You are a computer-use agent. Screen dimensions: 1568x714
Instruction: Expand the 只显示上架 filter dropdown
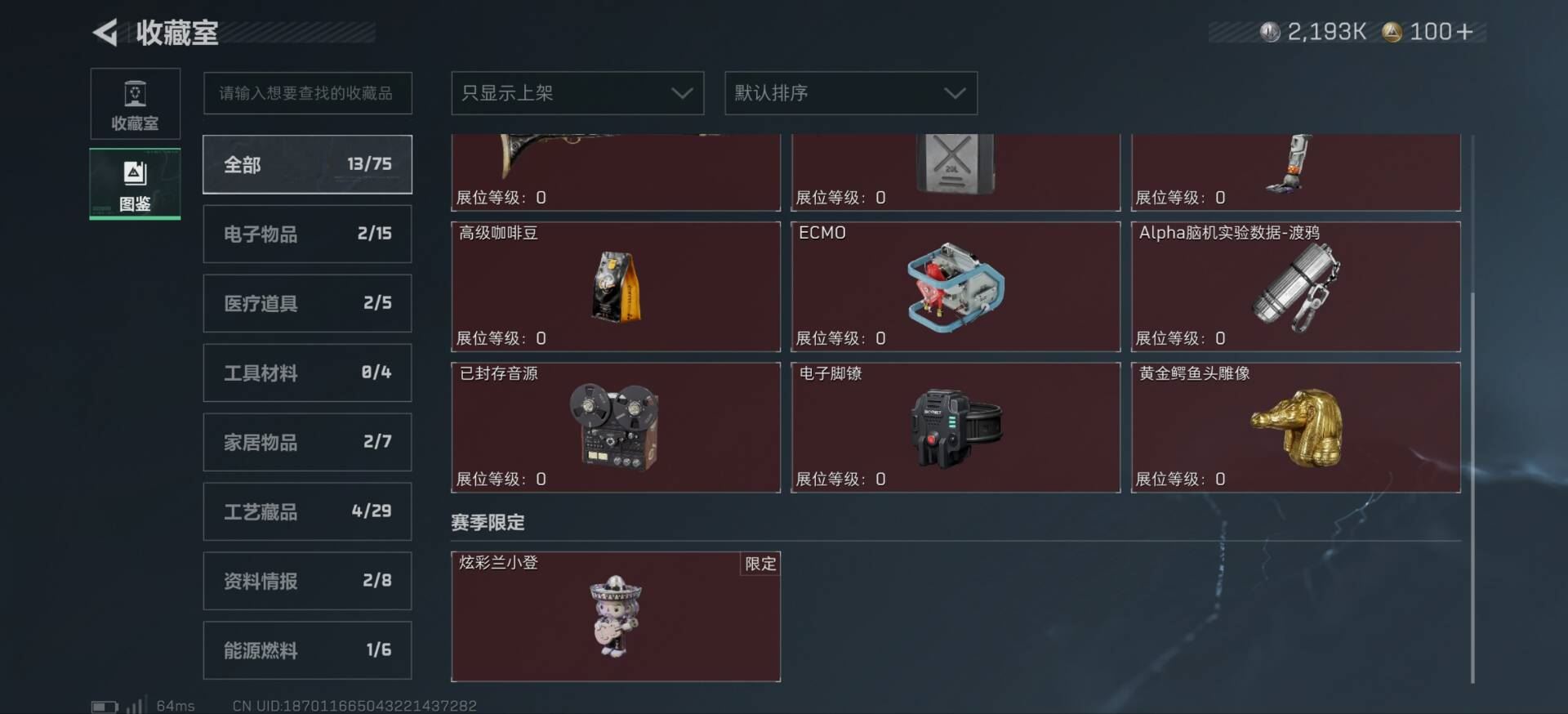click(x=577, y=93)
